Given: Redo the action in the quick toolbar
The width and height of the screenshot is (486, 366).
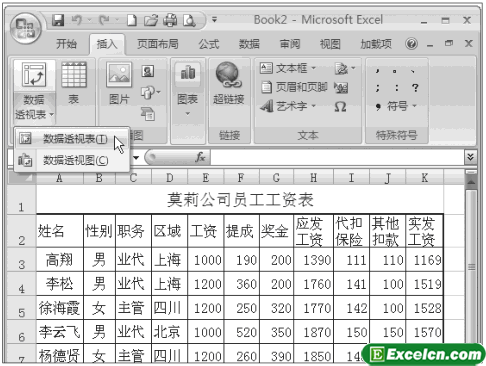Looking at the screenshot, I should point(104,21).
